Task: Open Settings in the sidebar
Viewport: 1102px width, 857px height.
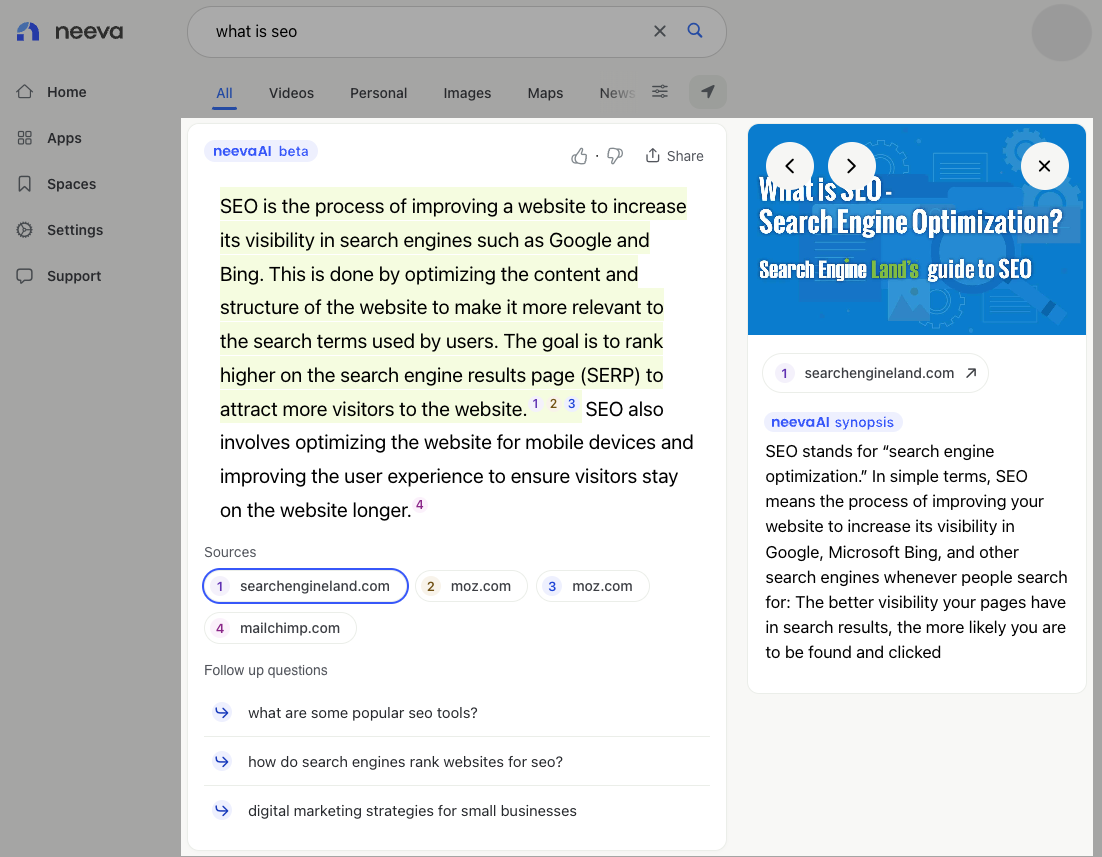Action: 60,230
